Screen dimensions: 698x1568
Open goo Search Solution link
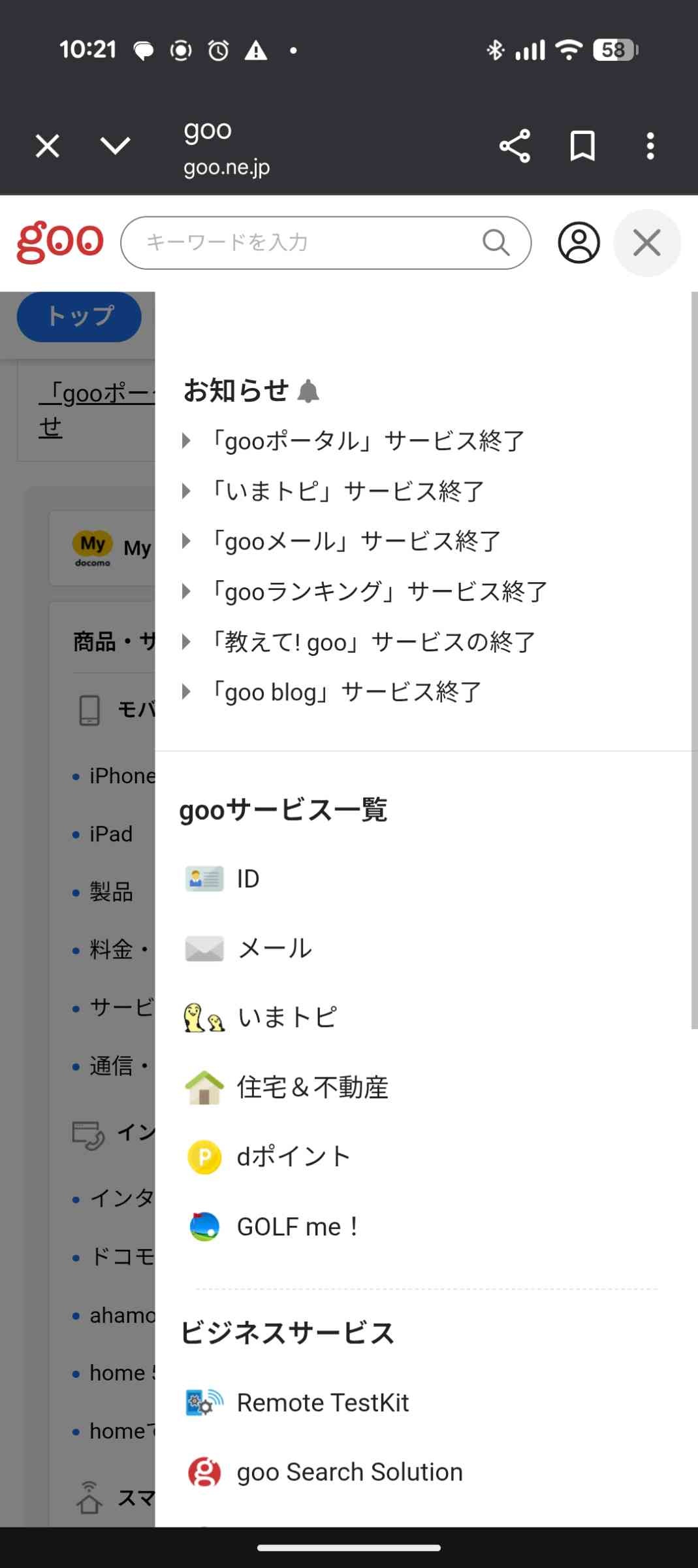click(x=349, y=1472)
